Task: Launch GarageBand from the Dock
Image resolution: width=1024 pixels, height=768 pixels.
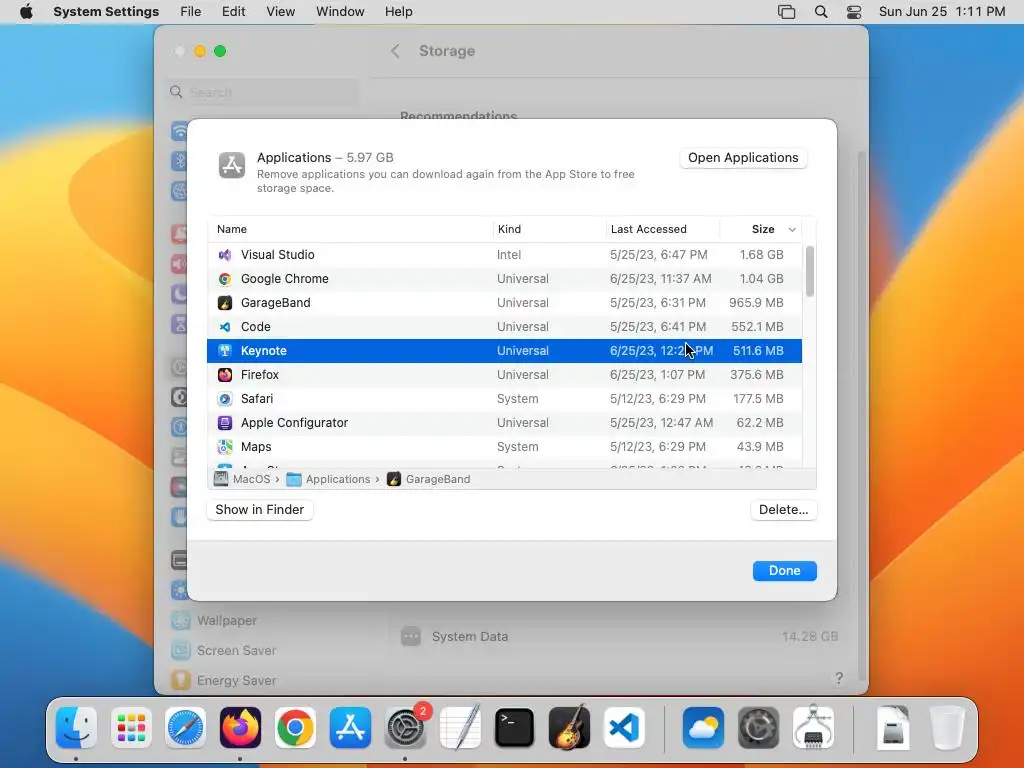Action: pos(569,728)
